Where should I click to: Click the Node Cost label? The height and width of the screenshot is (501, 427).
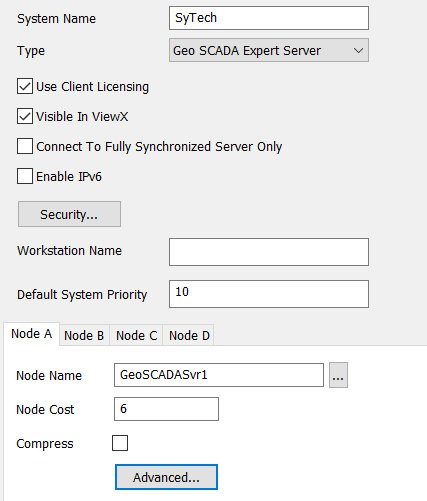click(45, 409)
